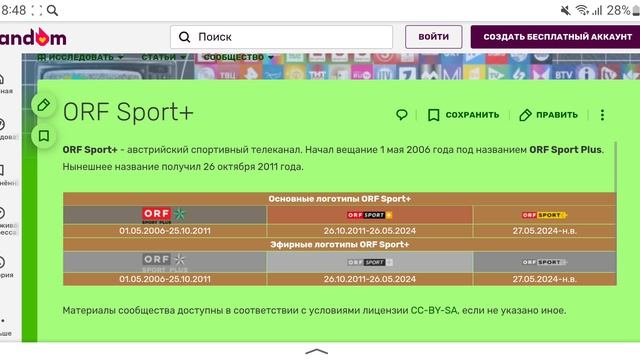Click the floating pencil edit icon
The height and width of the screenshot is (360, 640).
coord(44,105)
